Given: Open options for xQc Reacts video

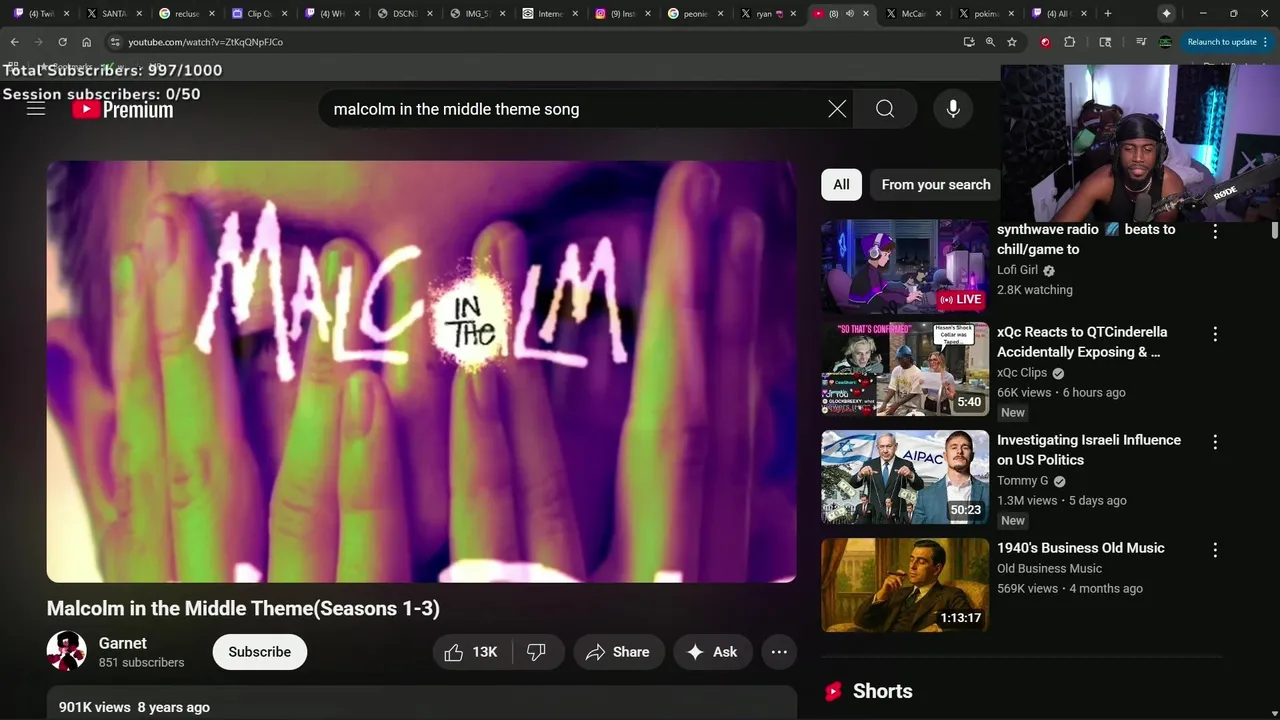Looking at the screenshot, I should click(x=1215, y=334).
